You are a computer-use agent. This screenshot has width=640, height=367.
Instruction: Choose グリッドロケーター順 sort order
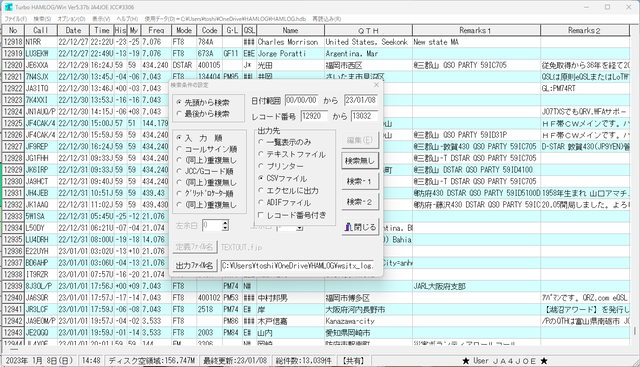click(205, 194)
